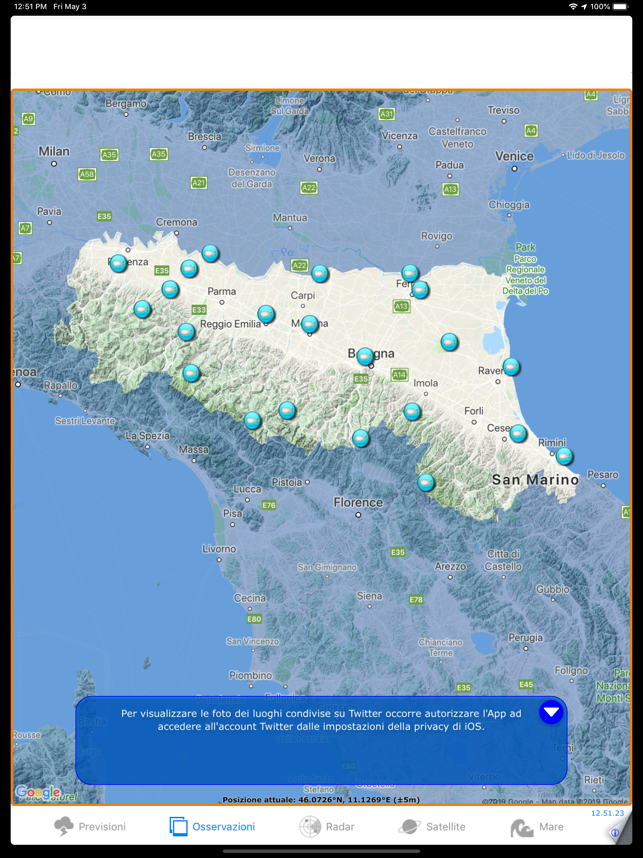Open the upper Ferrara webcam marker
The width and height of the screenshot is (643, 858).
point(410,273)
